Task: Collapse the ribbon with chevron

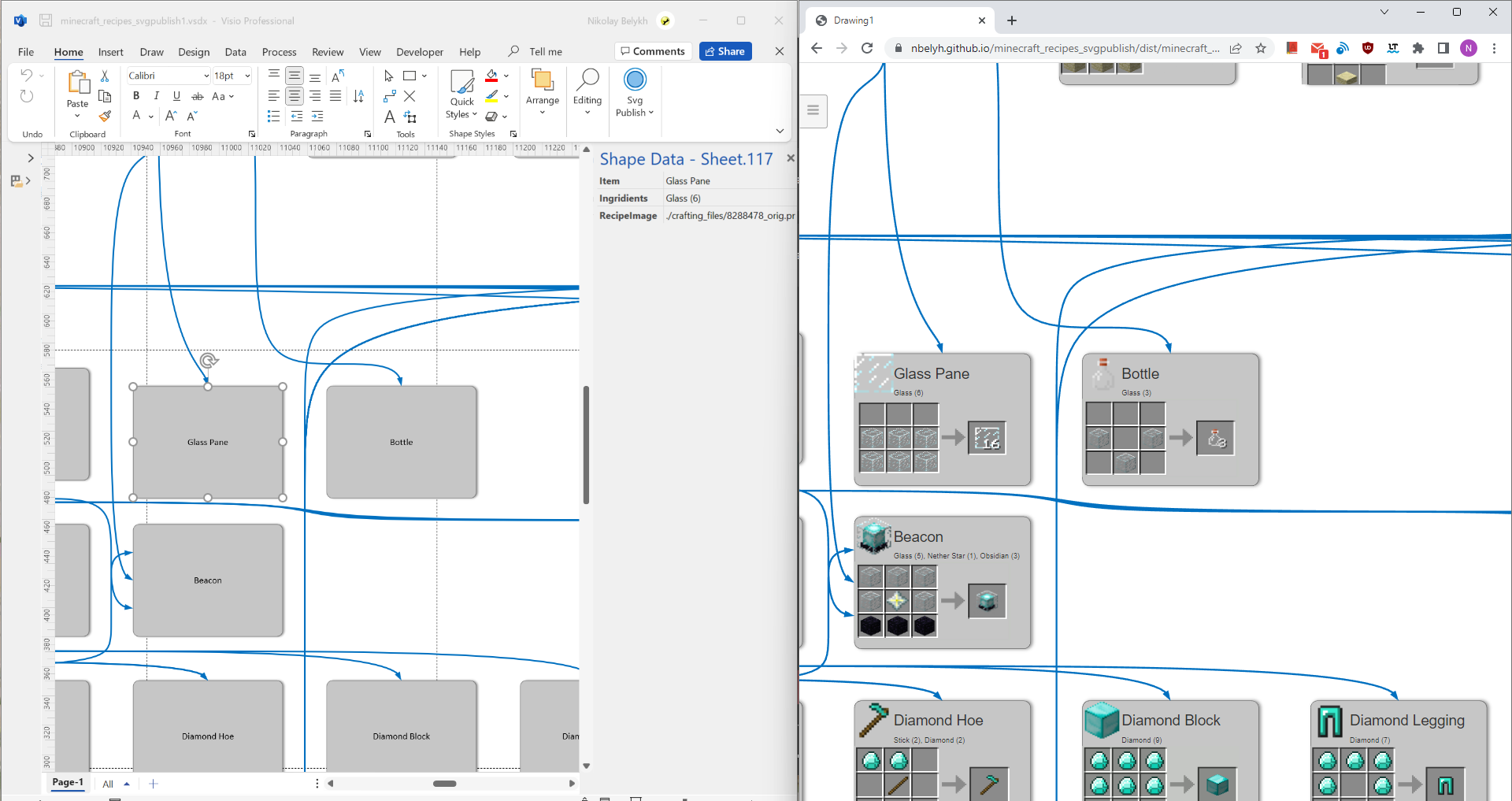Action: click(x=780, y=131)
